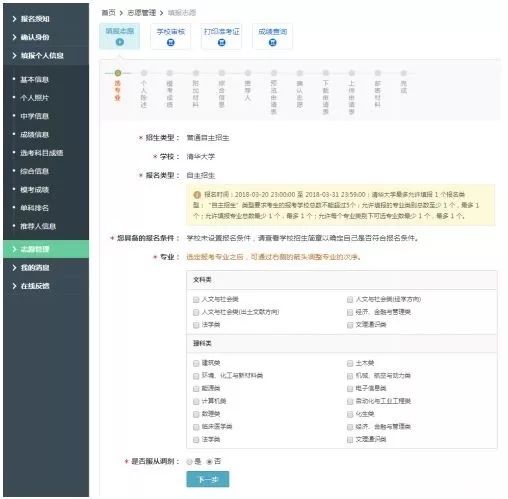Switch to the 学校审核 tab

coord(171,36)
